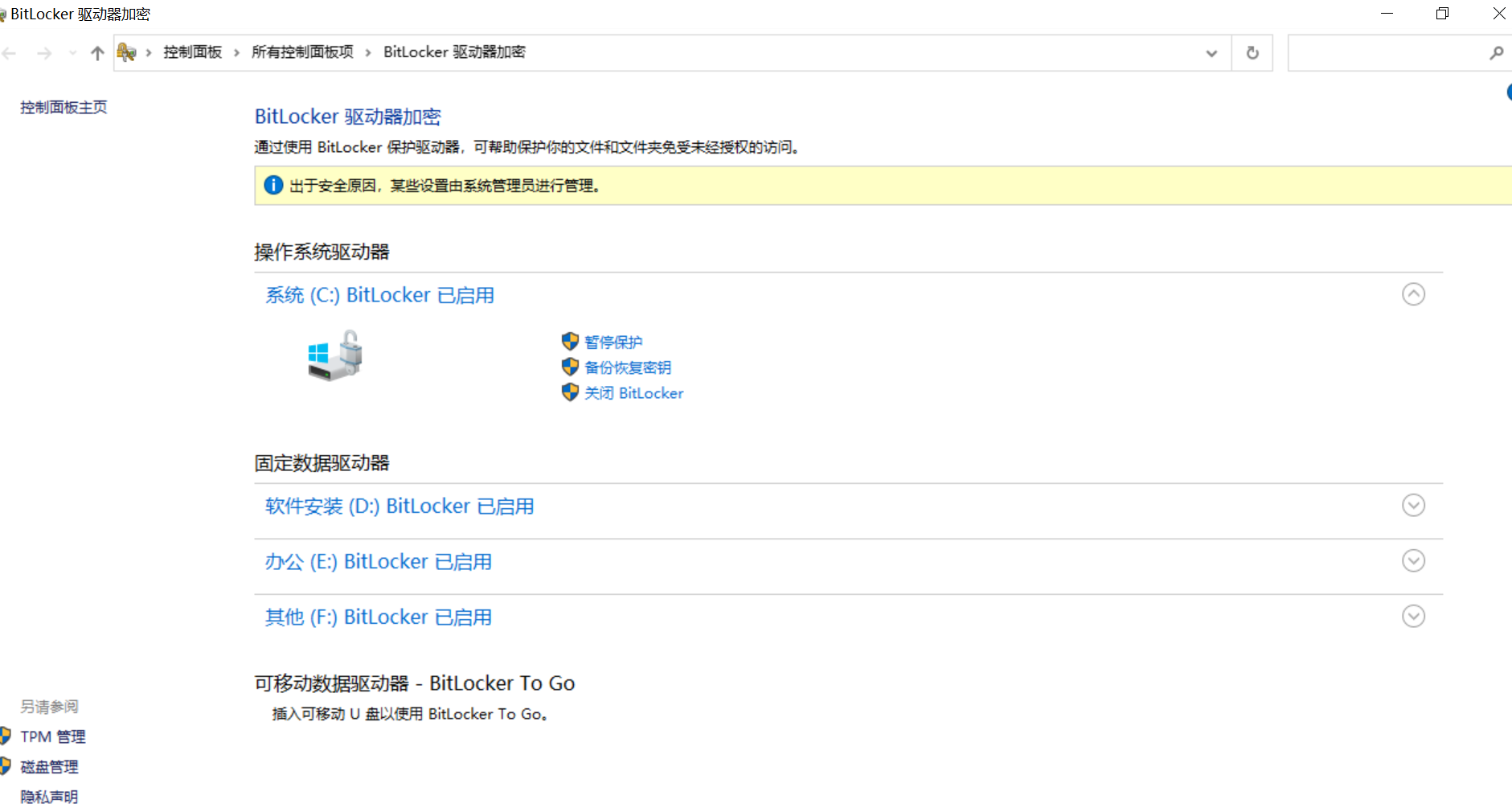This screenshot has height=808, width=1512.
Task: Click the yellow banner administrator message
Action: (x=445, y=186)
